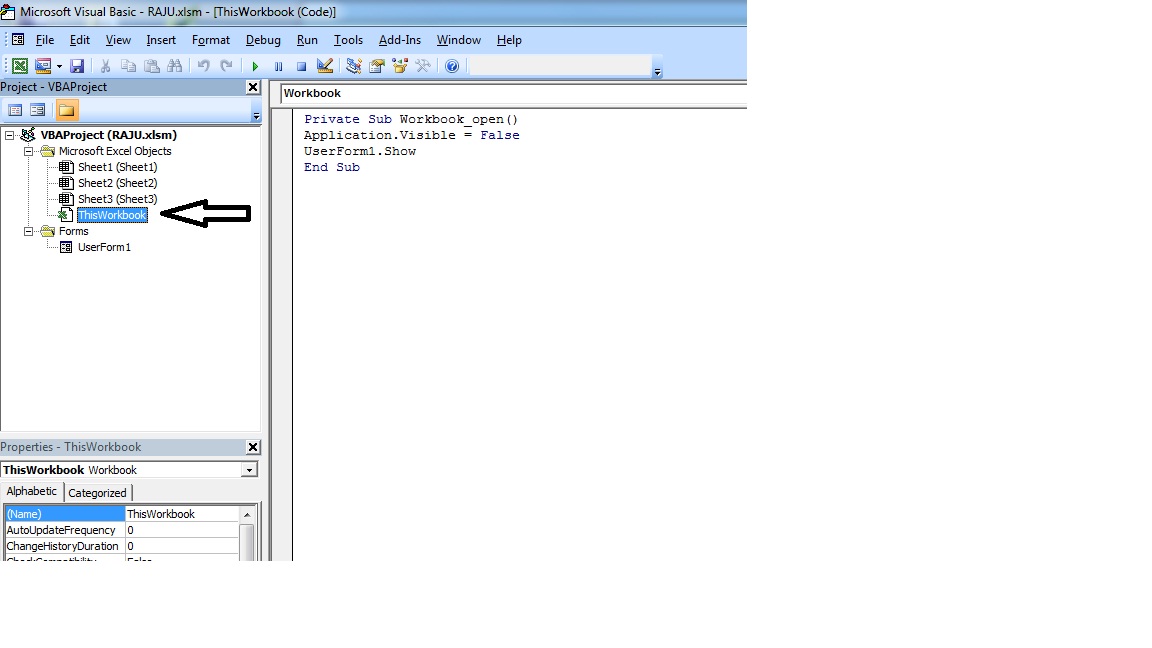Select the (Name) property row

pyautogui.click(x=65, y=514)
